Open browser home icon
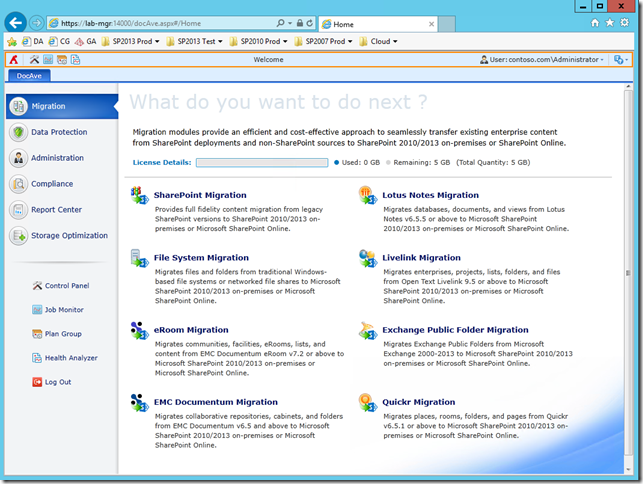The width and height of the screenshot is (643, 484). coord(595,23)
